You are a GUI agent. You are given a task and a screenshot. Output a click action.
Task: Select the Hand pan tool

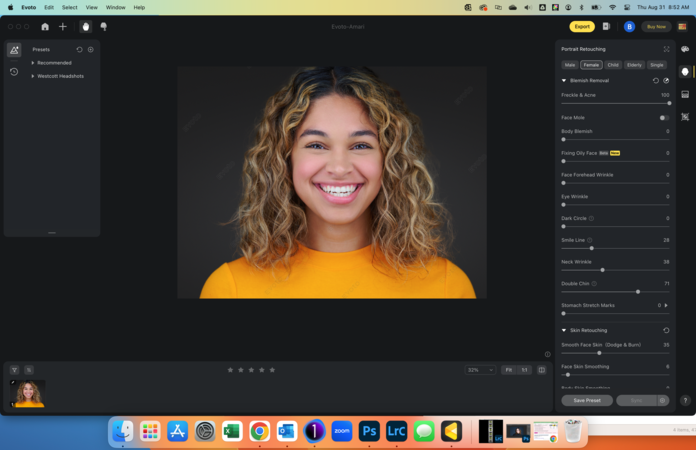pos(86,27)
